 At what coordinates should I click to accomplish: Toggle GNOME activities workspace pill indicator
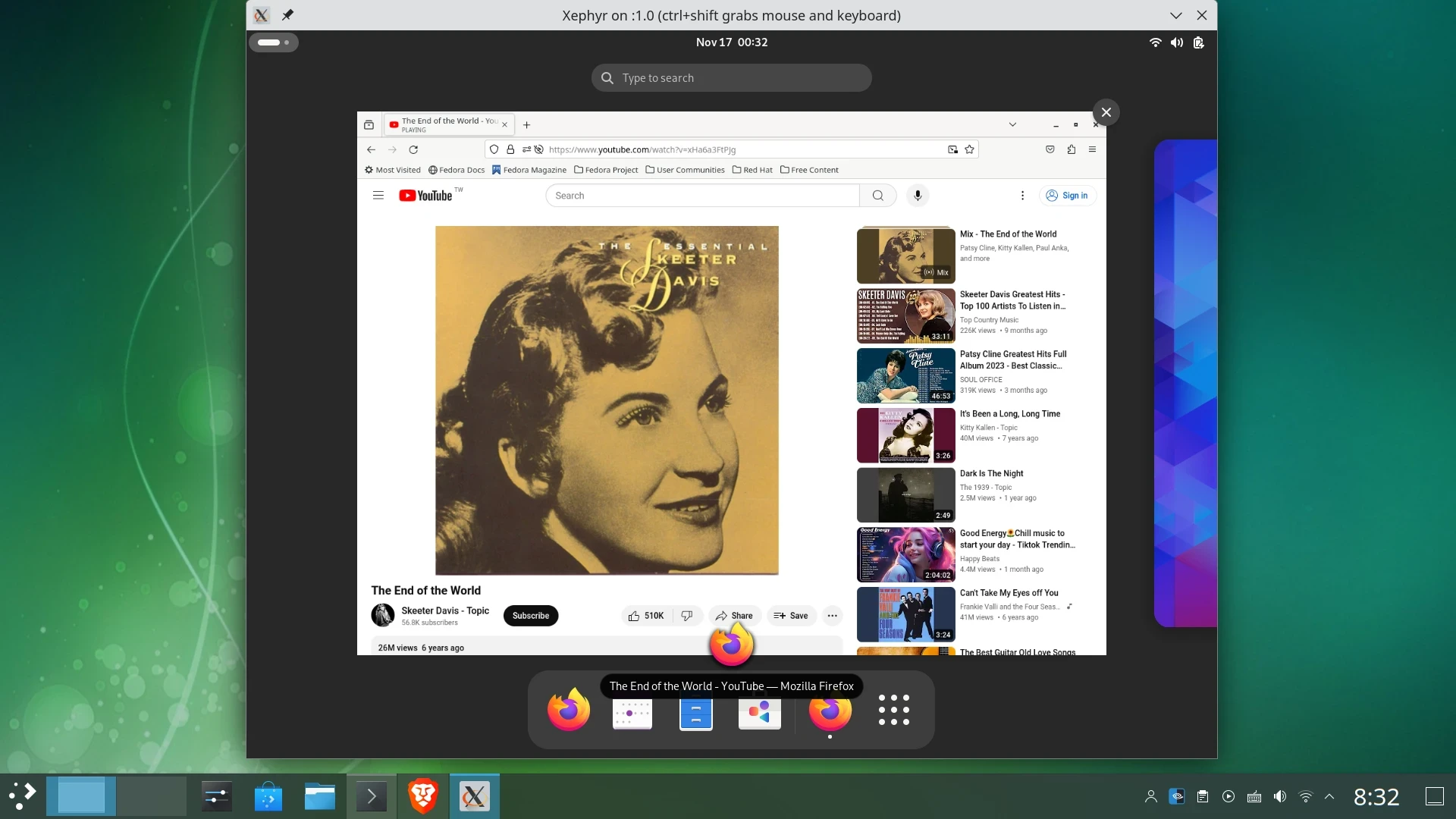[273, 42]
